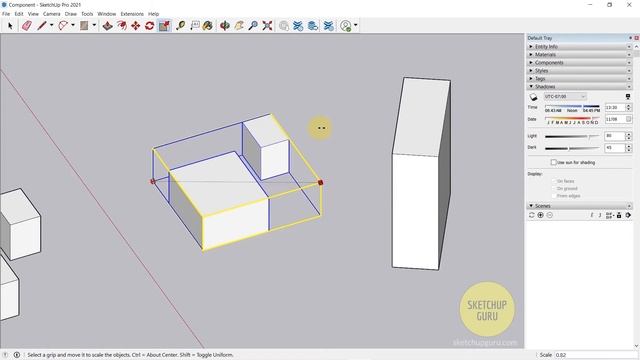This screenshot has width=640, height=360.
Task: Open the user account dropdown arrow
Action: 356,25
